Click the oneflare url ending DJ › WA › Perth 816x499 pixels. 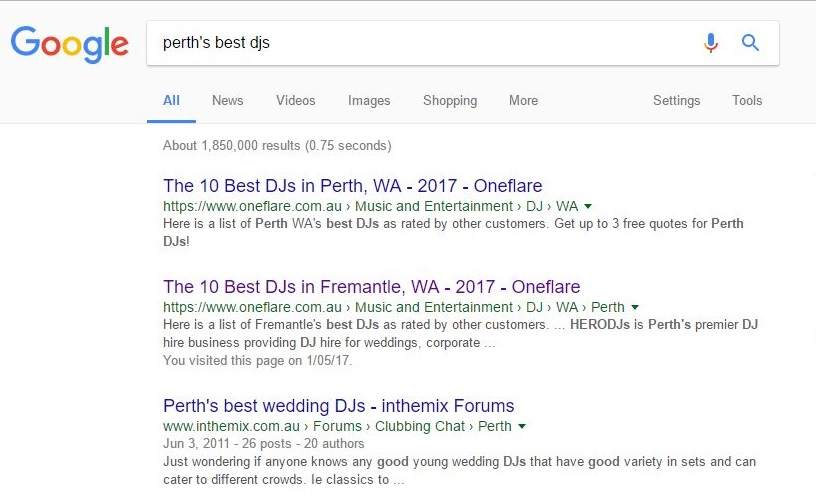tap(393, 307)
